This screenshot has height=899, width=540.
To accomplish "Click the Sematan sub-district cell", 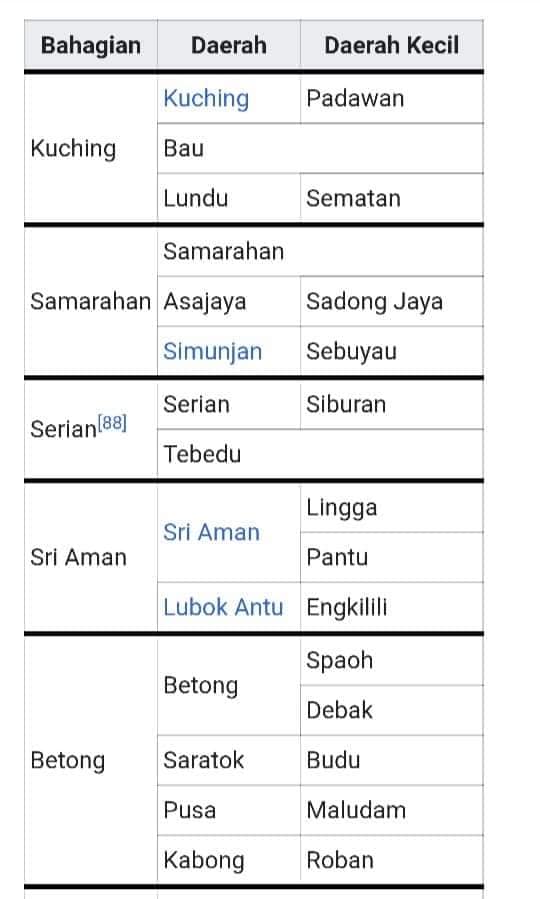I will [x=392, y=198].
